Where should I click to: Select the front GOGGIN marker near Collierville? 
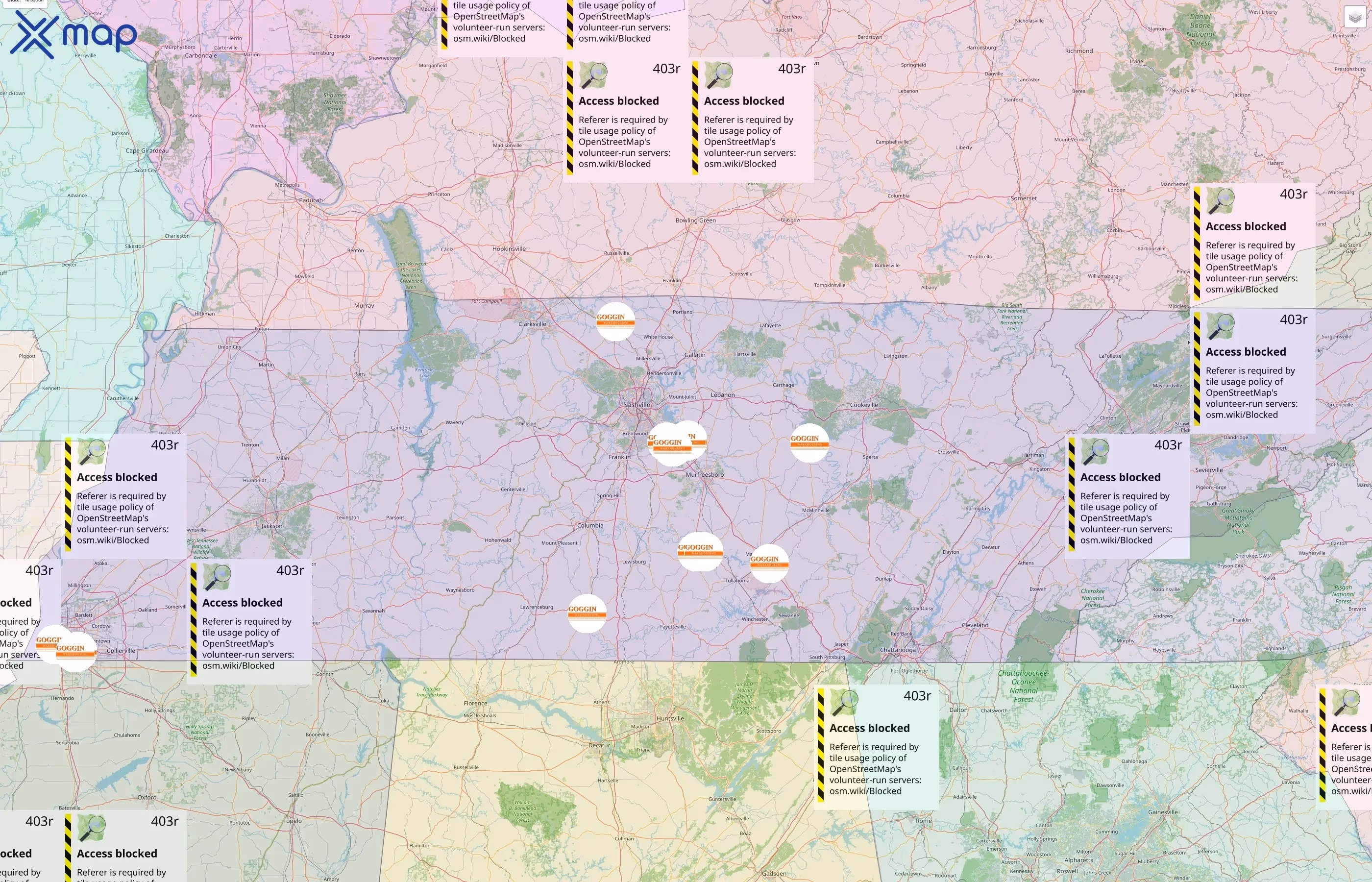coord(76,652)
